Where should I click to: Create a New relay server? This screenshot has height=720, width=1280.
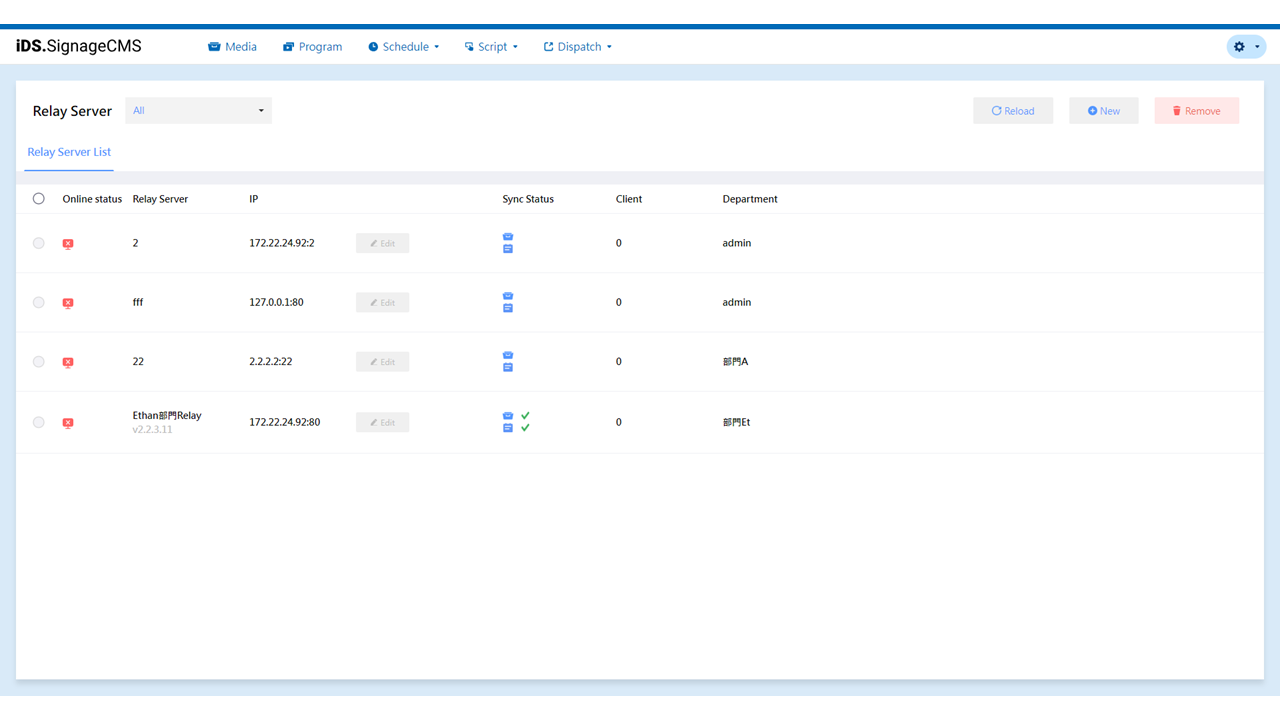pyautogui.click(x=1104, y=111)
